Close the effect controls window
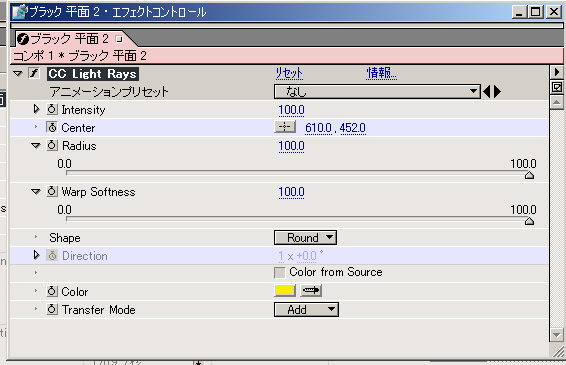The height and width of the screenshot is (365, 566). click(x=554, y=12)
